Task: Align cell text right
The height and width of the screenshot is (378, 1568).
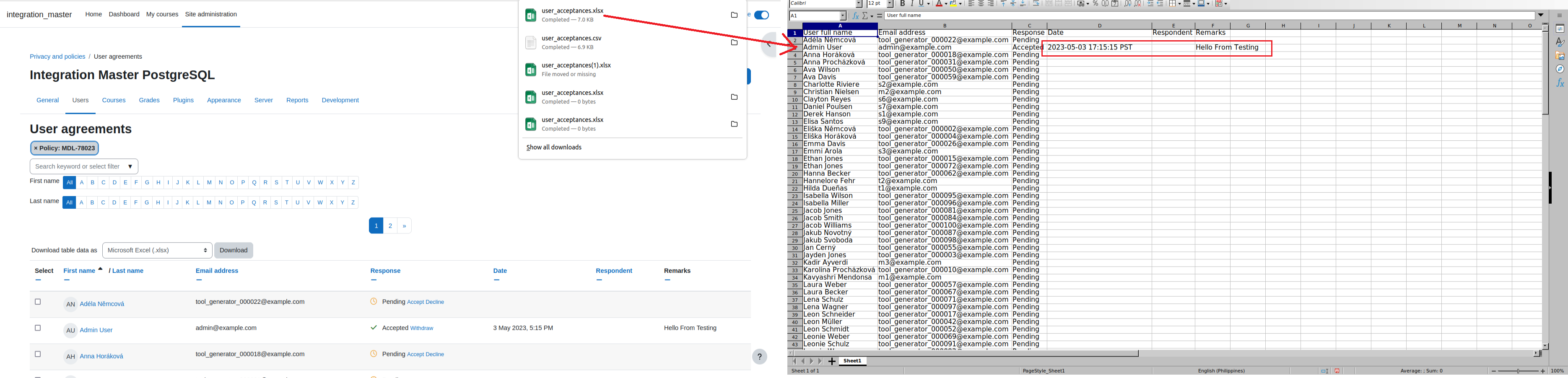Action: [x=991, y=4]
